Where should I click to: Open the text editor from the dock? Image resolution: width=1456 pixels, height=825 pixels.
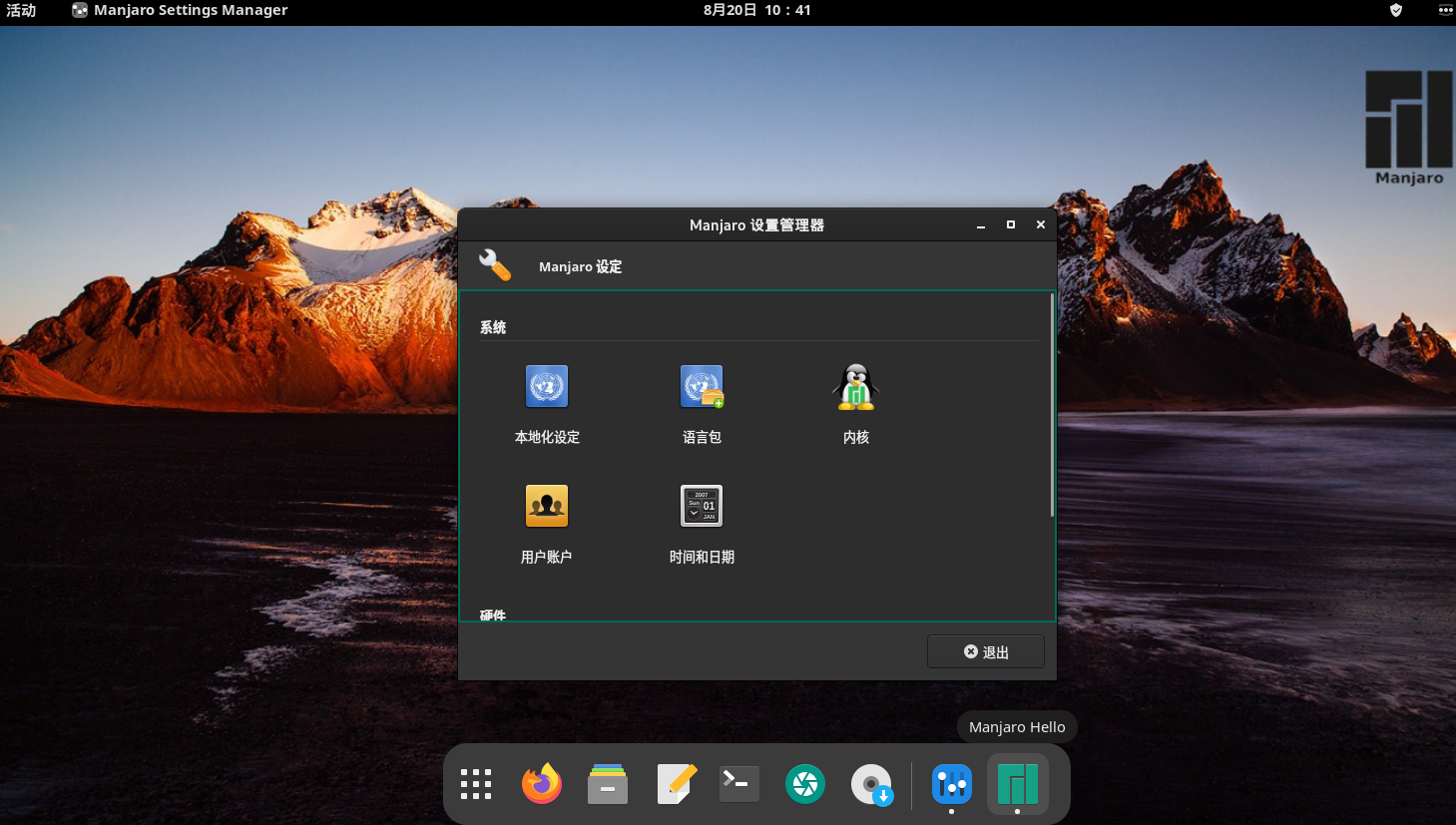click(x=676, y=784)
